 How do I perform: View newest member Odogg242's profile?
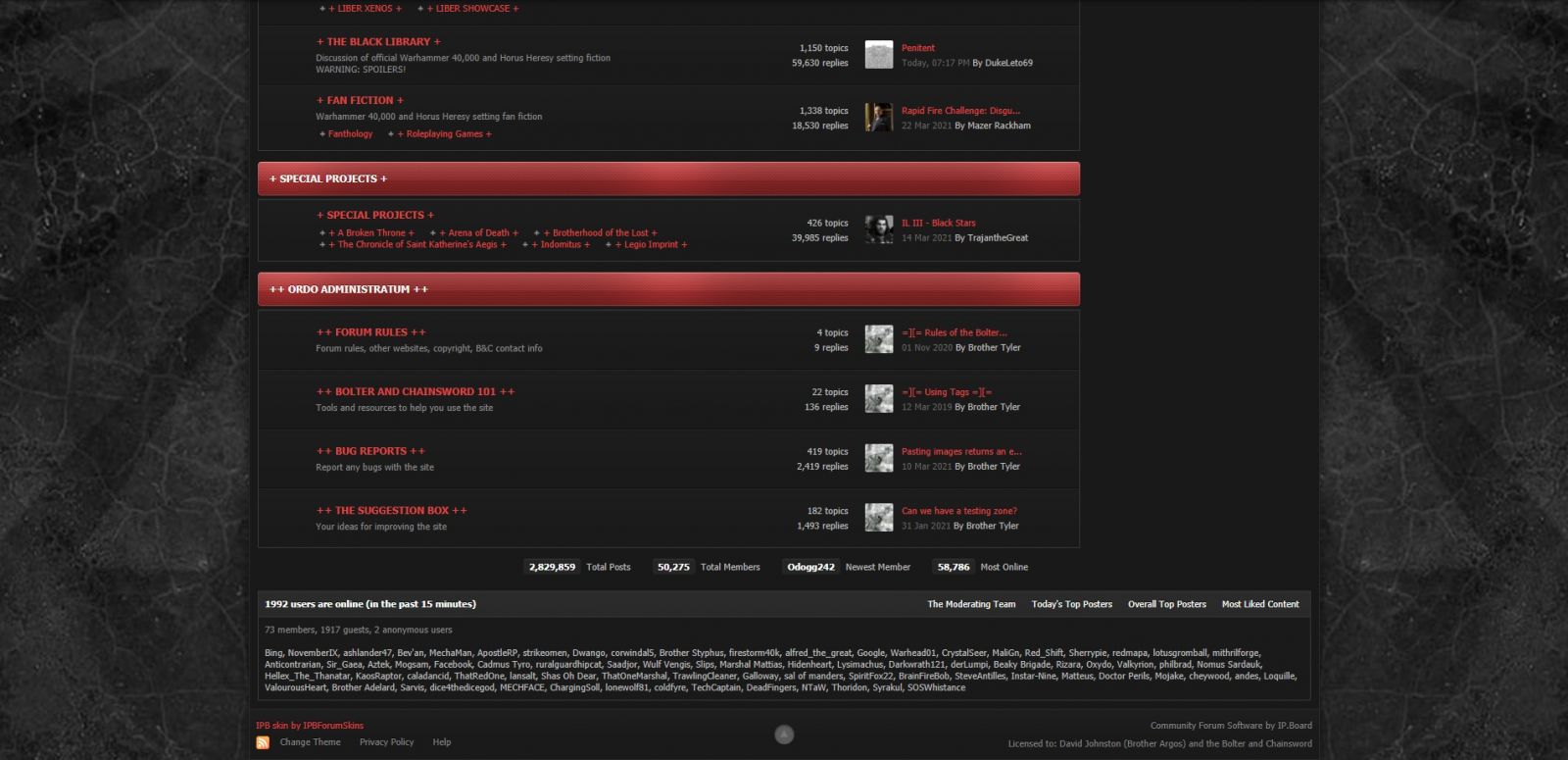pyautogui.click(x=810, y=567)
